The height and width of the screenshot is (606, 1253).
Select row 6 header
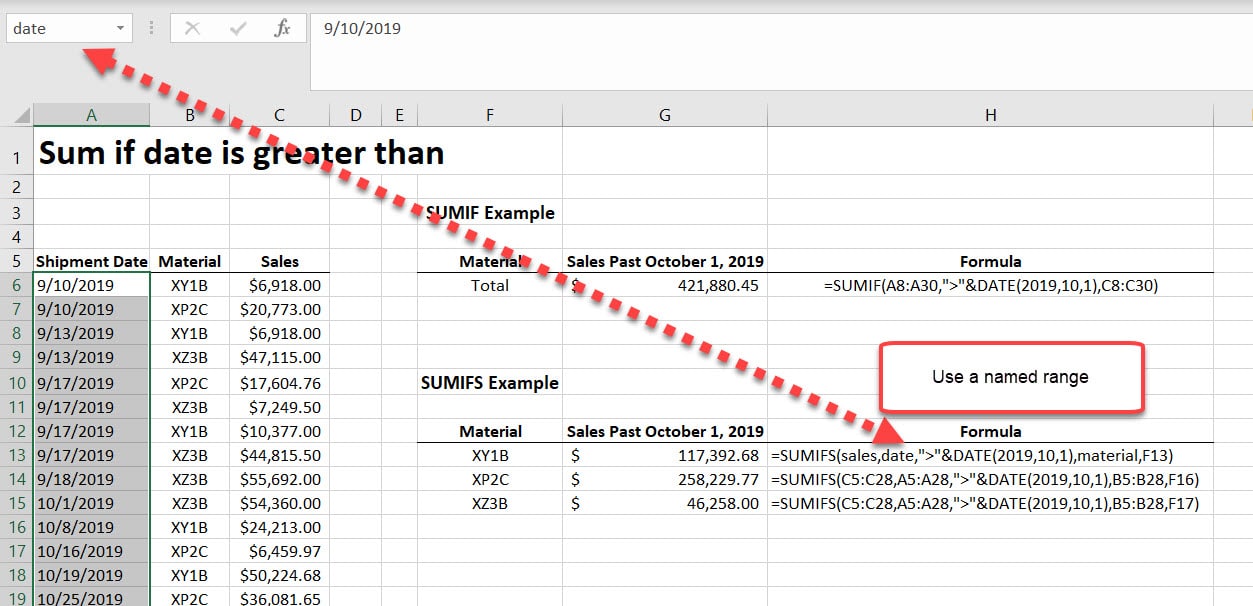(x=16, y=285)
